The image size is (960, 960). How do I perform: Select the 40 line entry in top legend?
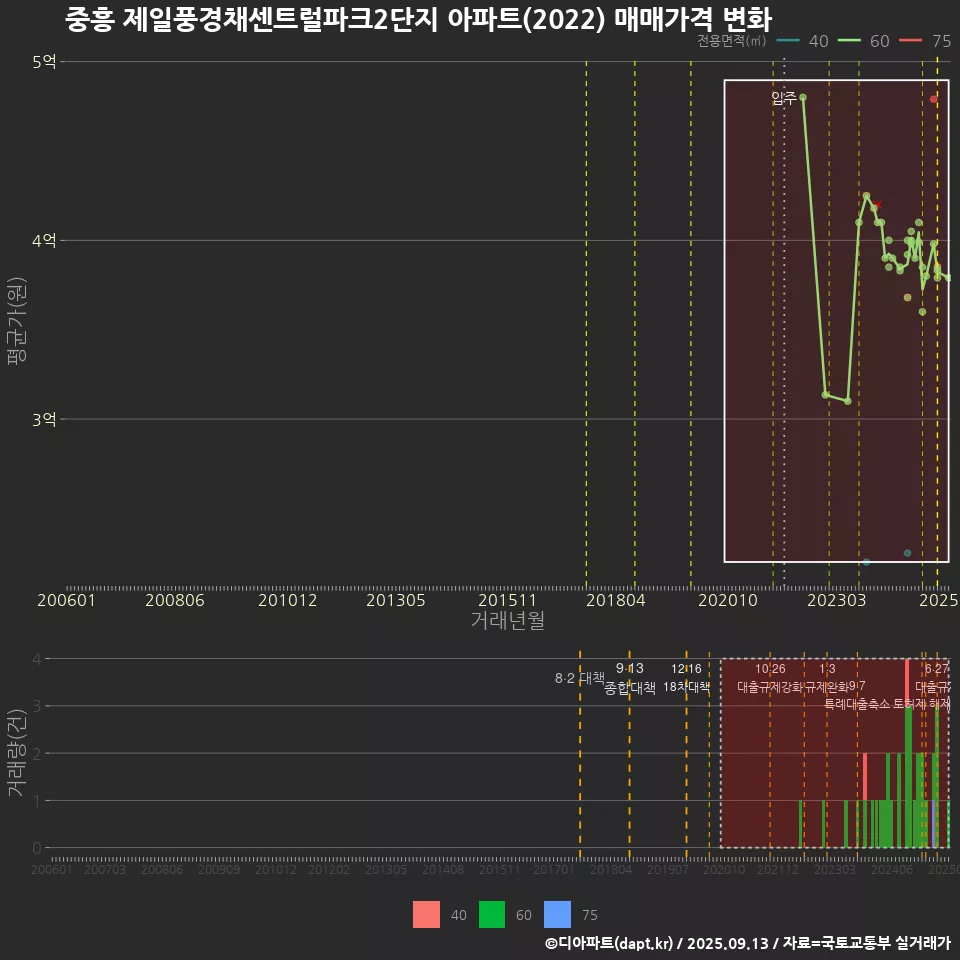pyautogui.click(x=802, y=41)
